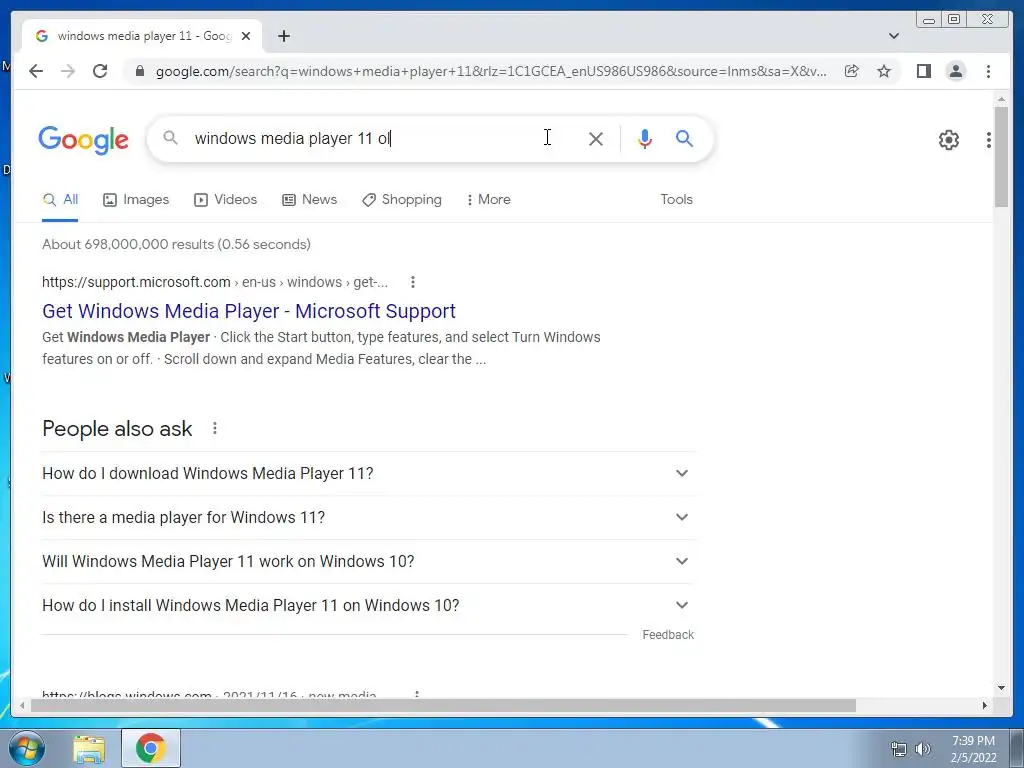Open Windows Explorer from taskbar
The width and height of the screenshot is (1024, 768).
tap(89, 748)
